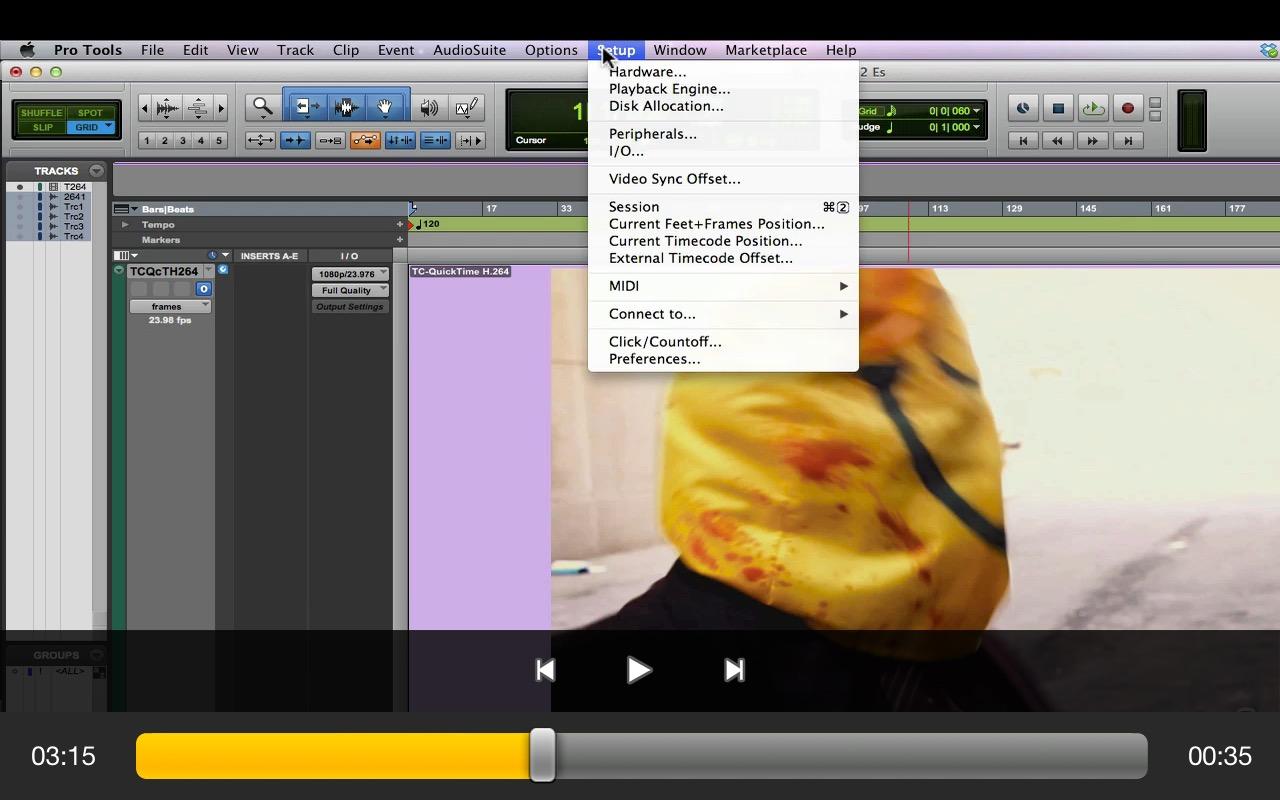Select the Trim tool
This screenshot has width=1280, height=800.
click(x=307, y=107)
